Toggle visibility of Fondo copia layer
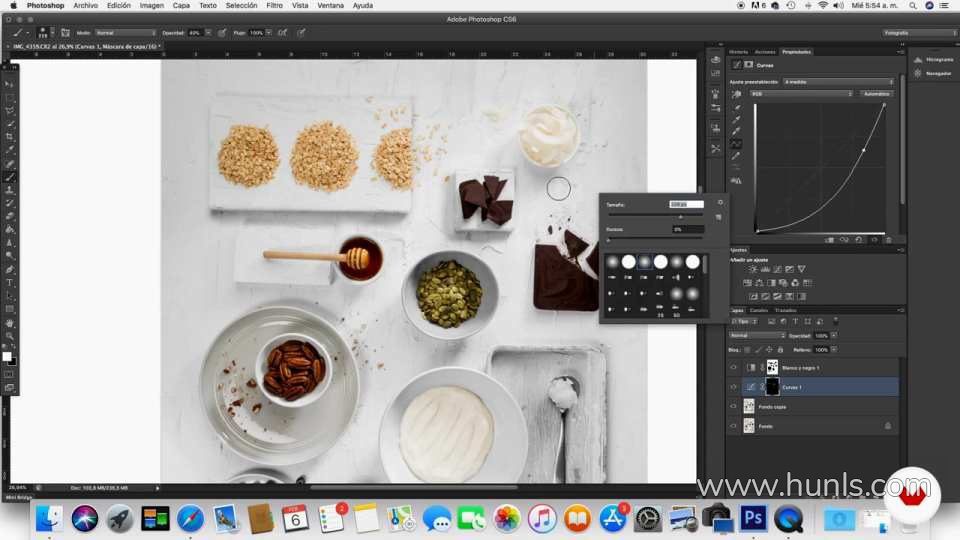 733,407
